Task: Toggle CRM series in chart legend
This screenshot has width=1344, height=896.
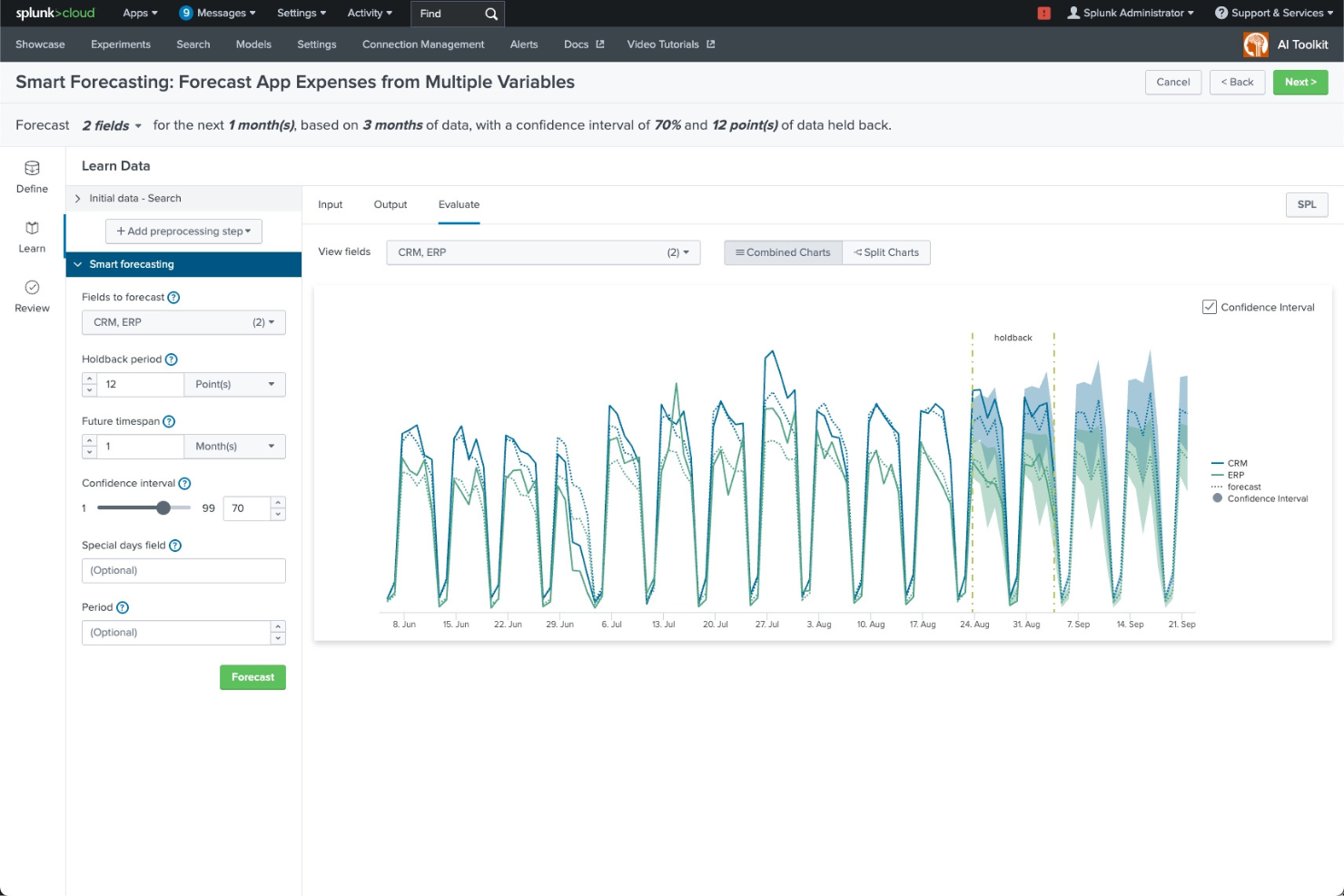Action: tap(1230, 463)
